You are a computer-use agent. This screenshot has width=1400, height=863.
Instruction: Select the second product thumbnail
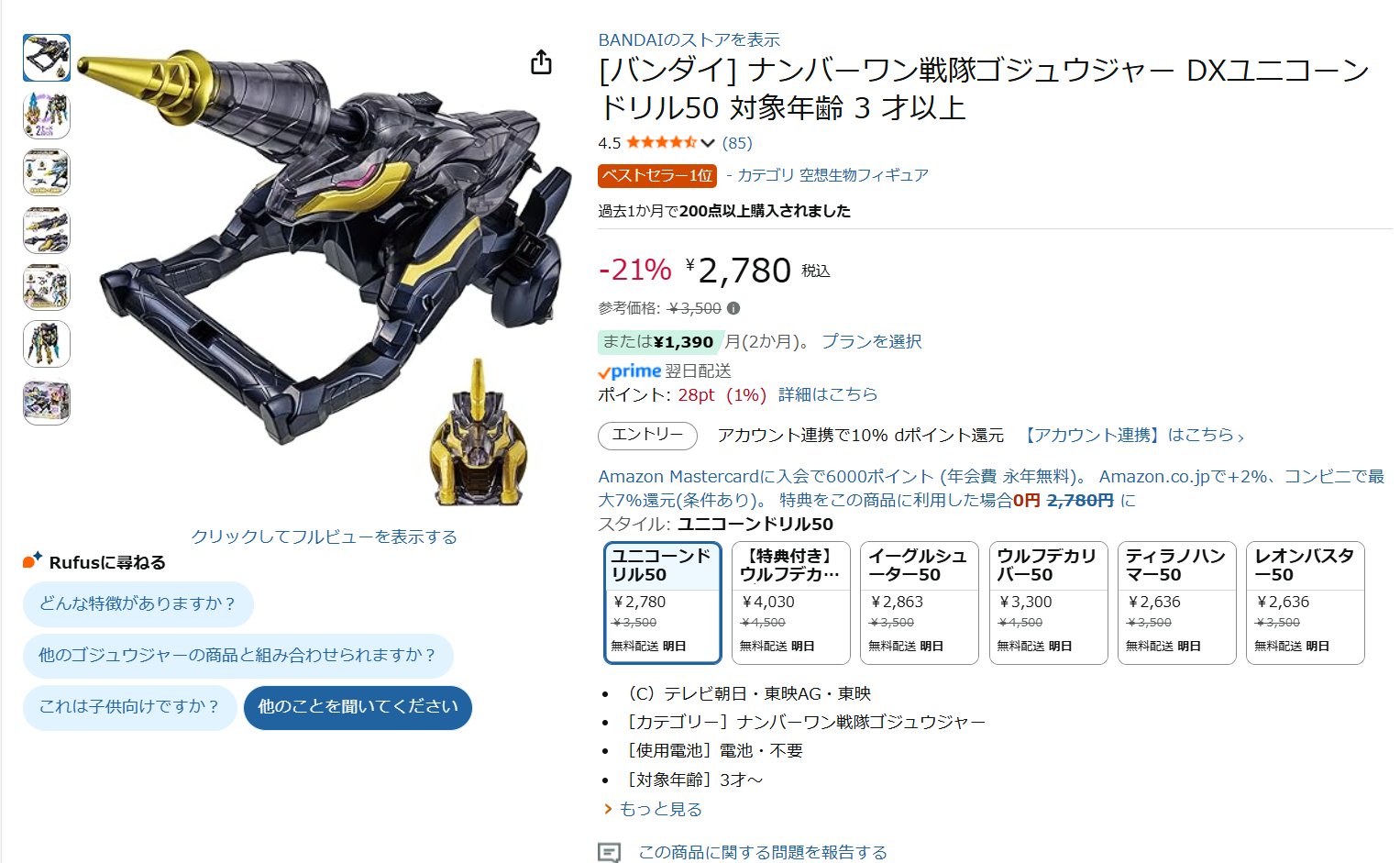point(47,115)
